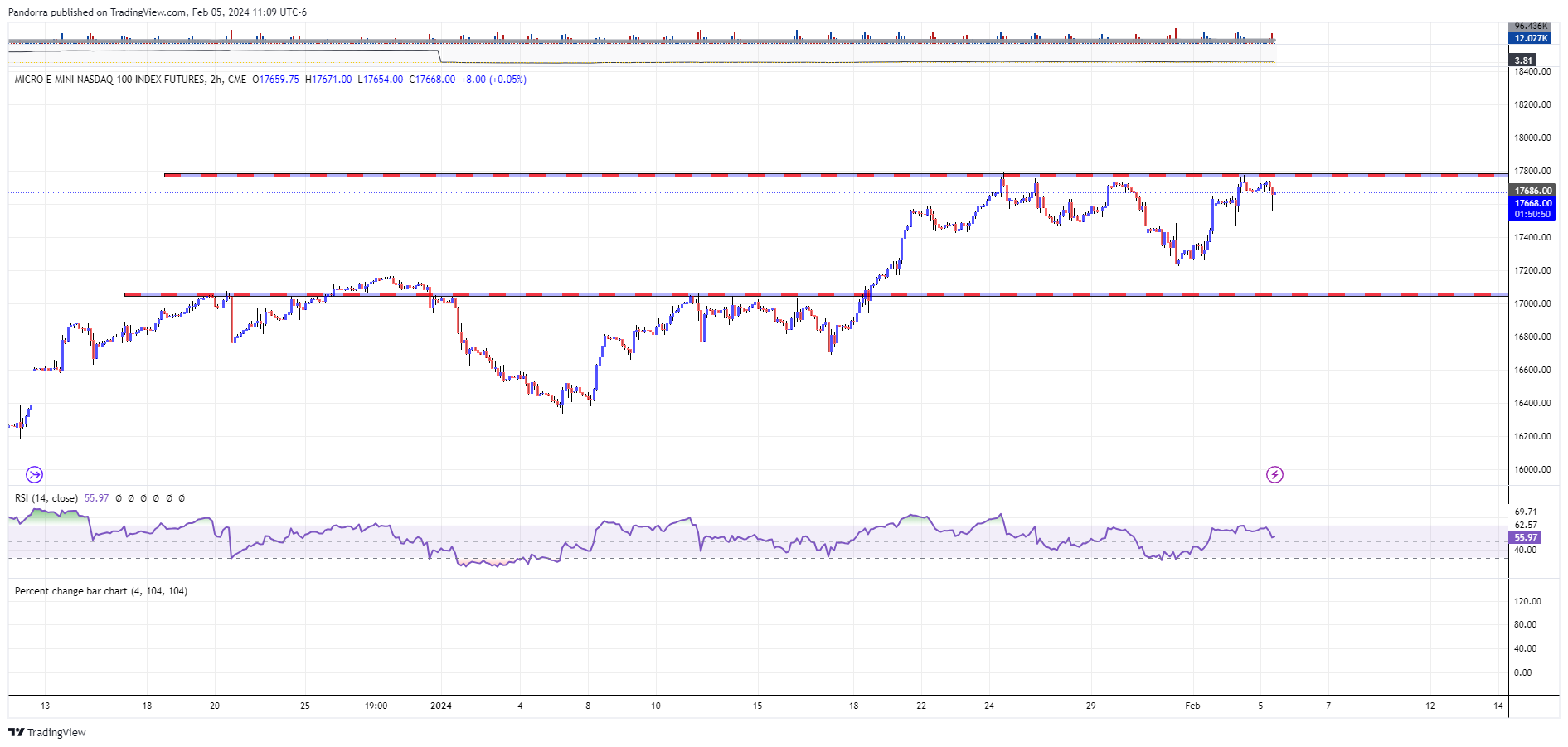Click the 80.00 percent change scale value
Screen dimensions: 1568x747
[1525, 624]
